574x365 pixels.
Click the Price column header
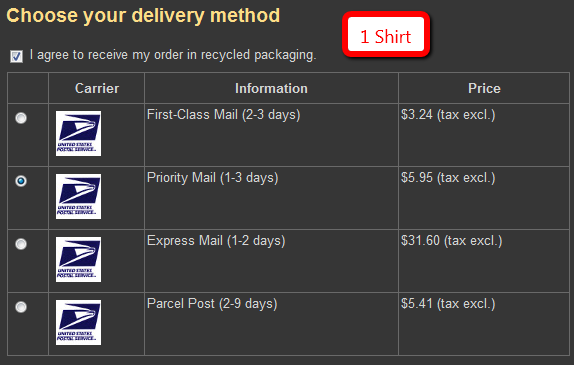coord(484,88)
